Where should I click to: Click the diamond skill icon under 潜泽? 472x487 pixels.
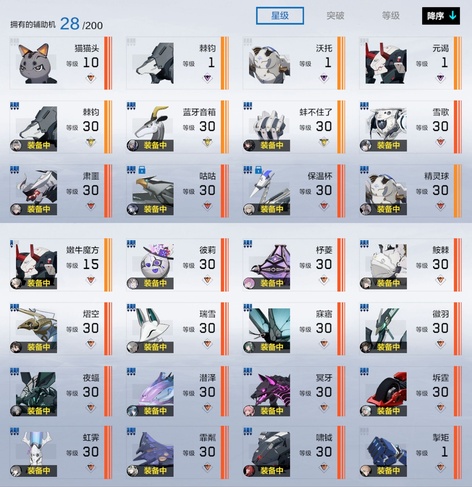207,407
